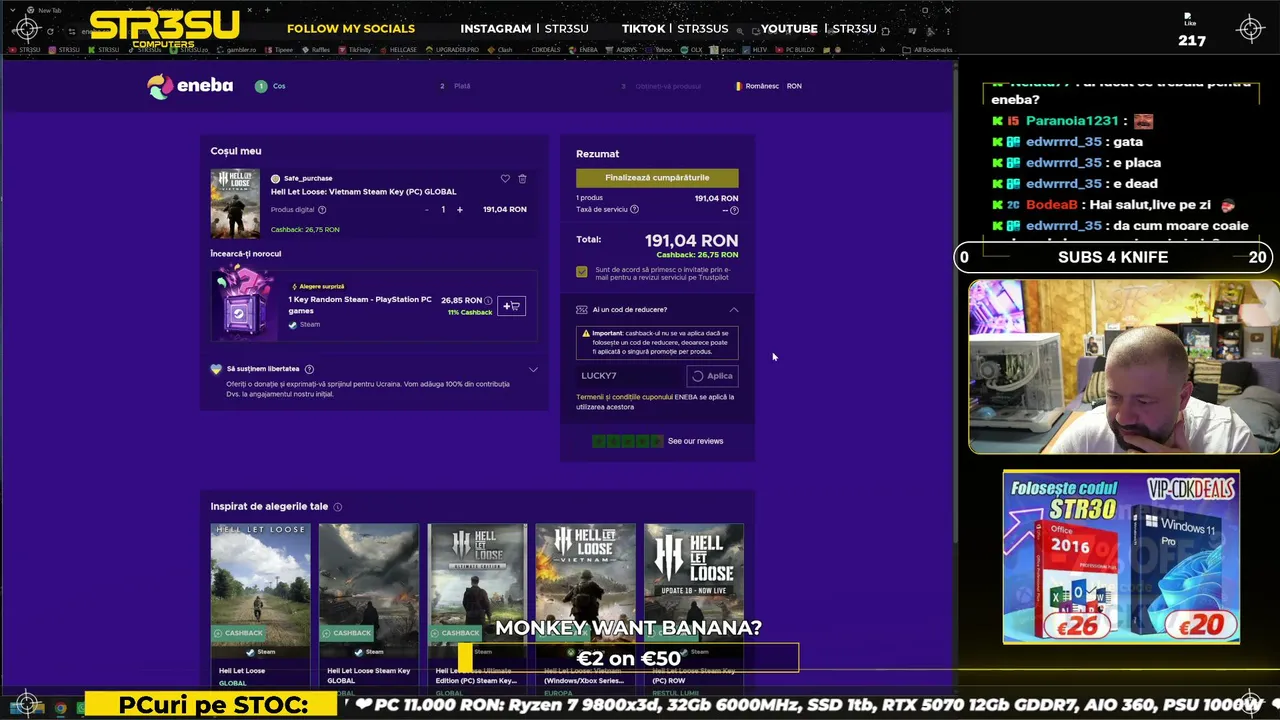Click Finalizează cumpărăturile checkout button

point(657,178)
